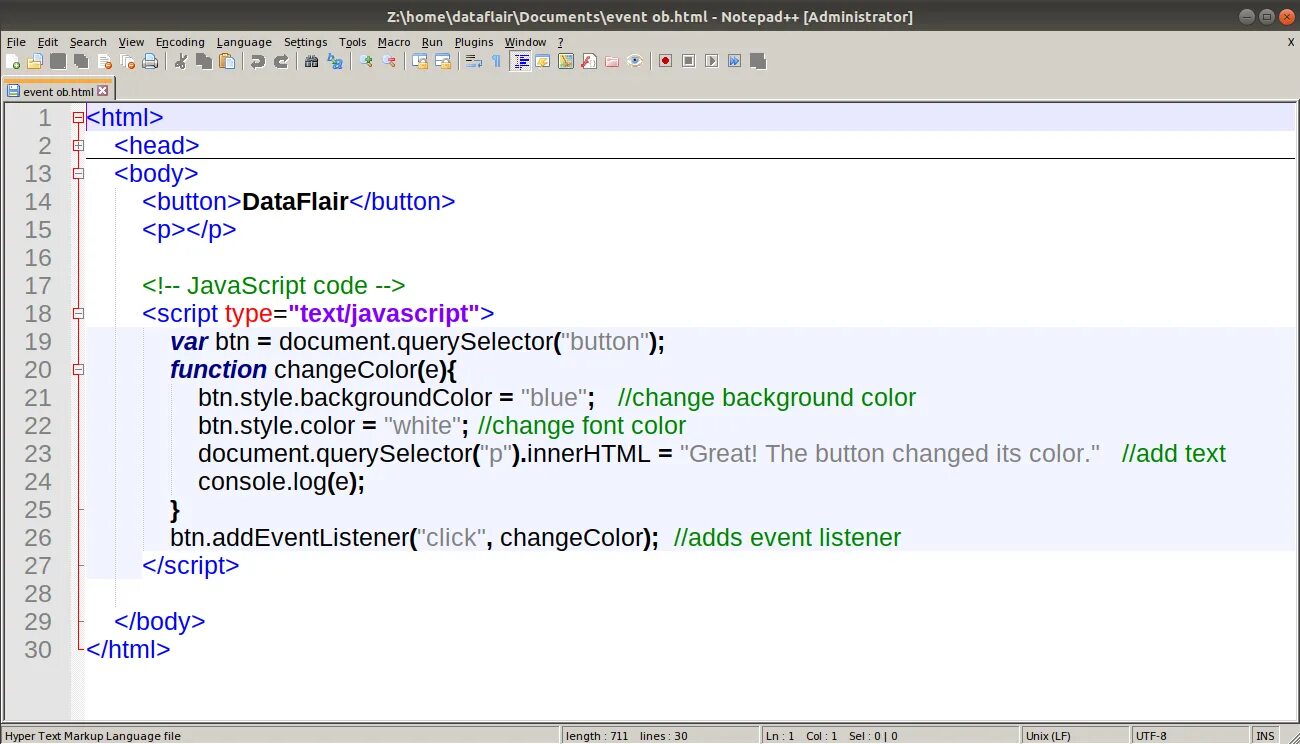This screenshot has height=744, width=1300.
Task: Open the Language menu
Action: pos(244,42)
